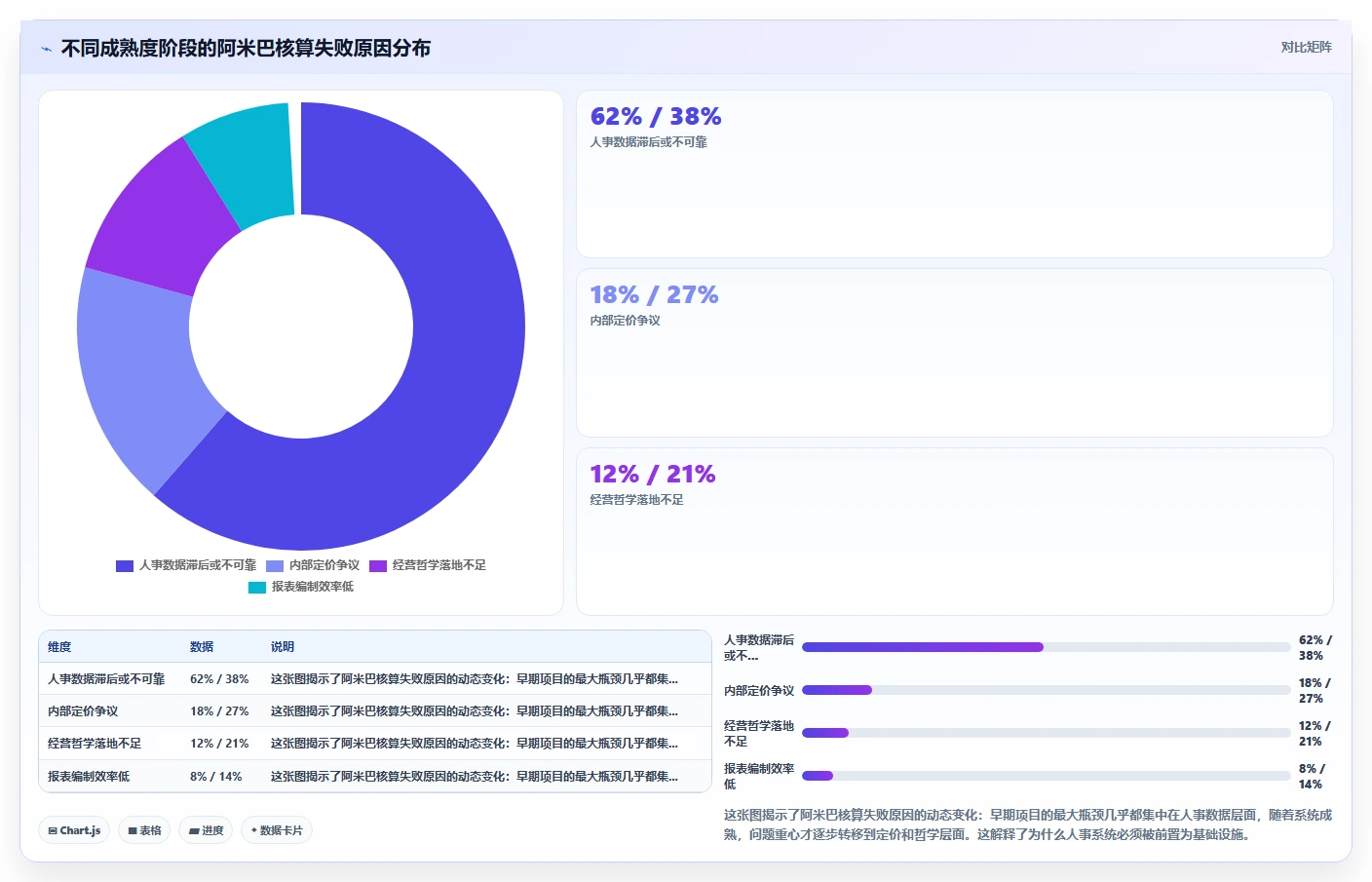Click table value 18% / 27%

point(219,711)
